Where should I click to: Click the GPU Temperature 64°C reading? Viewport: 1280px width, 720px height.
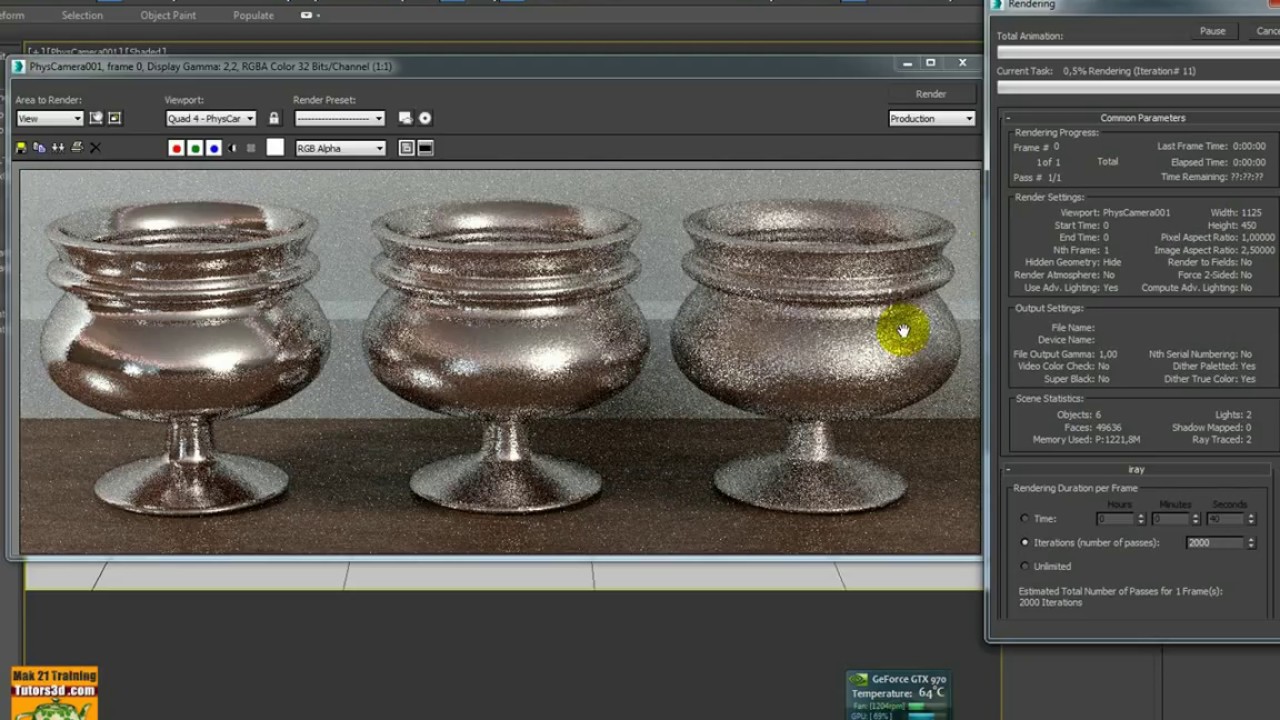[898, 693]
